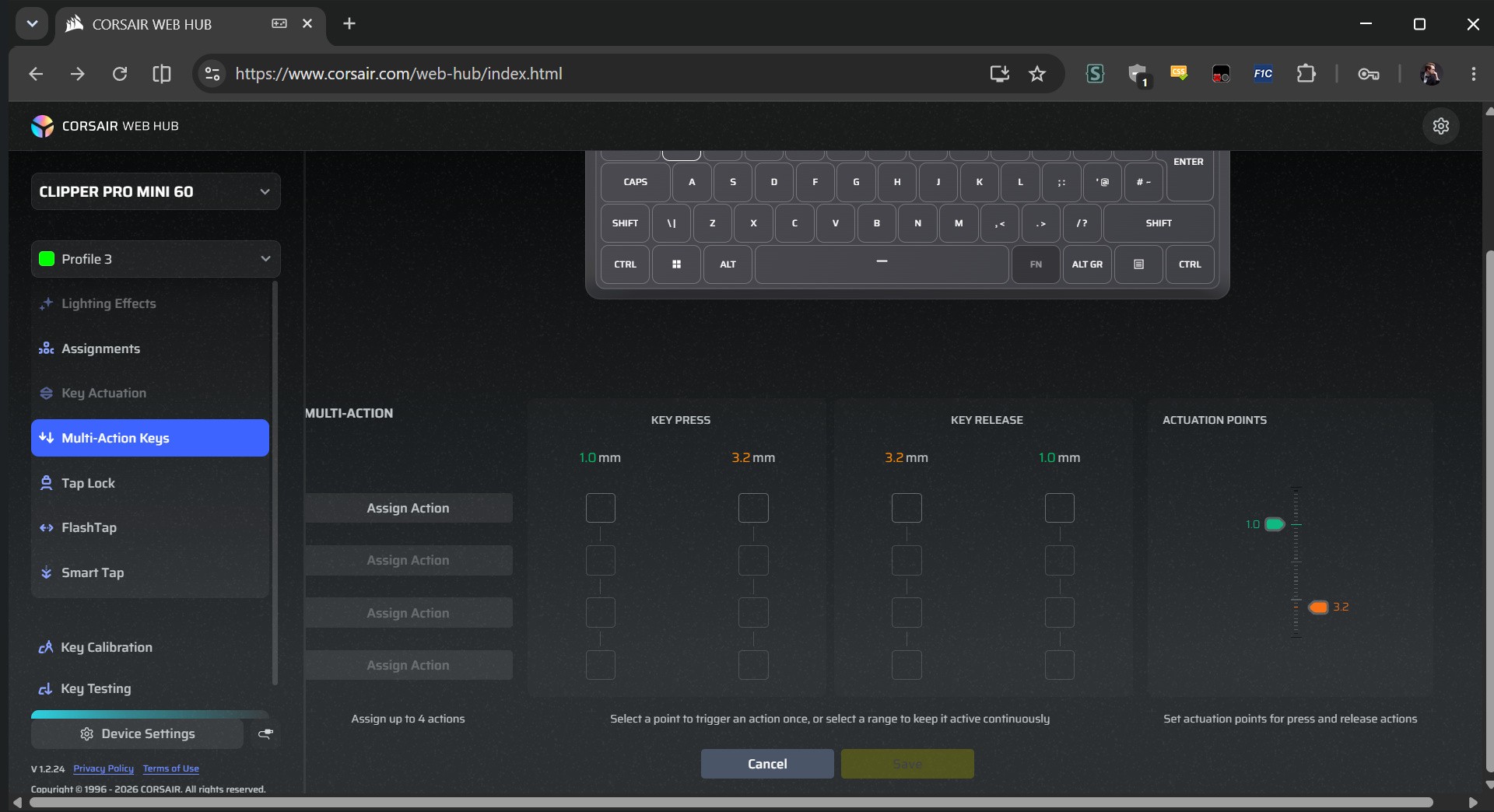Open the shield extension with badge 1
Screen dimensions: 1494x812
pyautogui.click(x=1138, y=75)
